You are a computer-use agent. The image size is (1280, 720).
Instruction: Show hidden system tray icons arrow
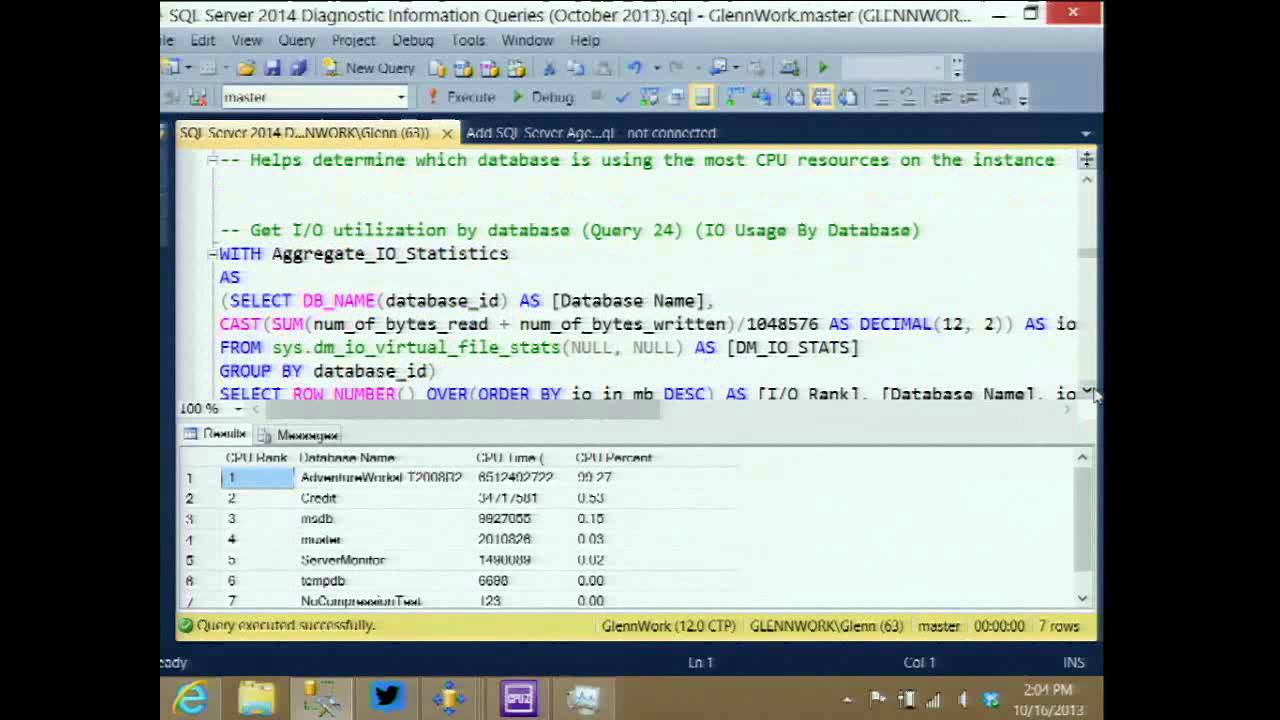point(848,700)
